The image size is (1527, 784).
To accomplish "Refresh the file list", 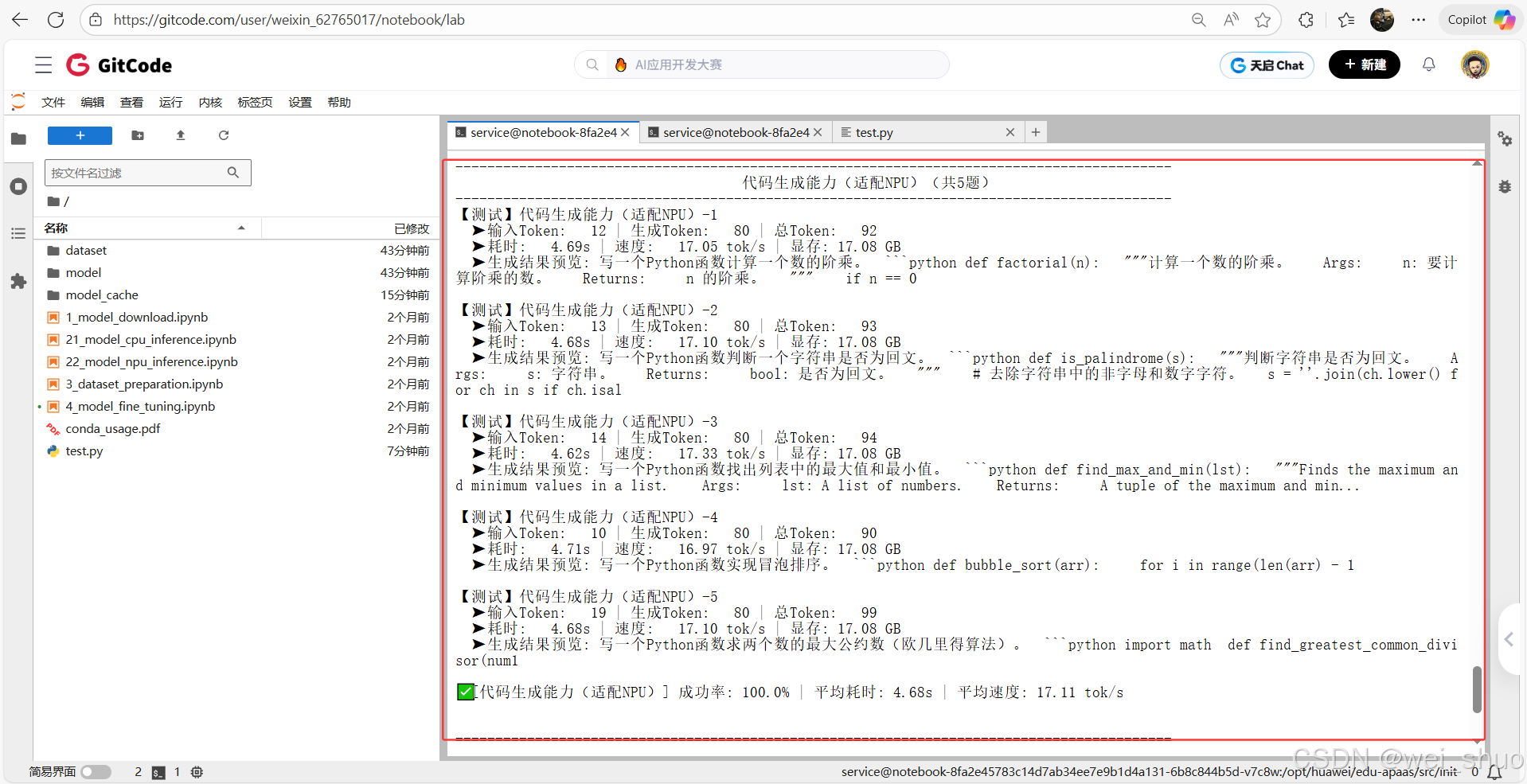I will (224, 135).
